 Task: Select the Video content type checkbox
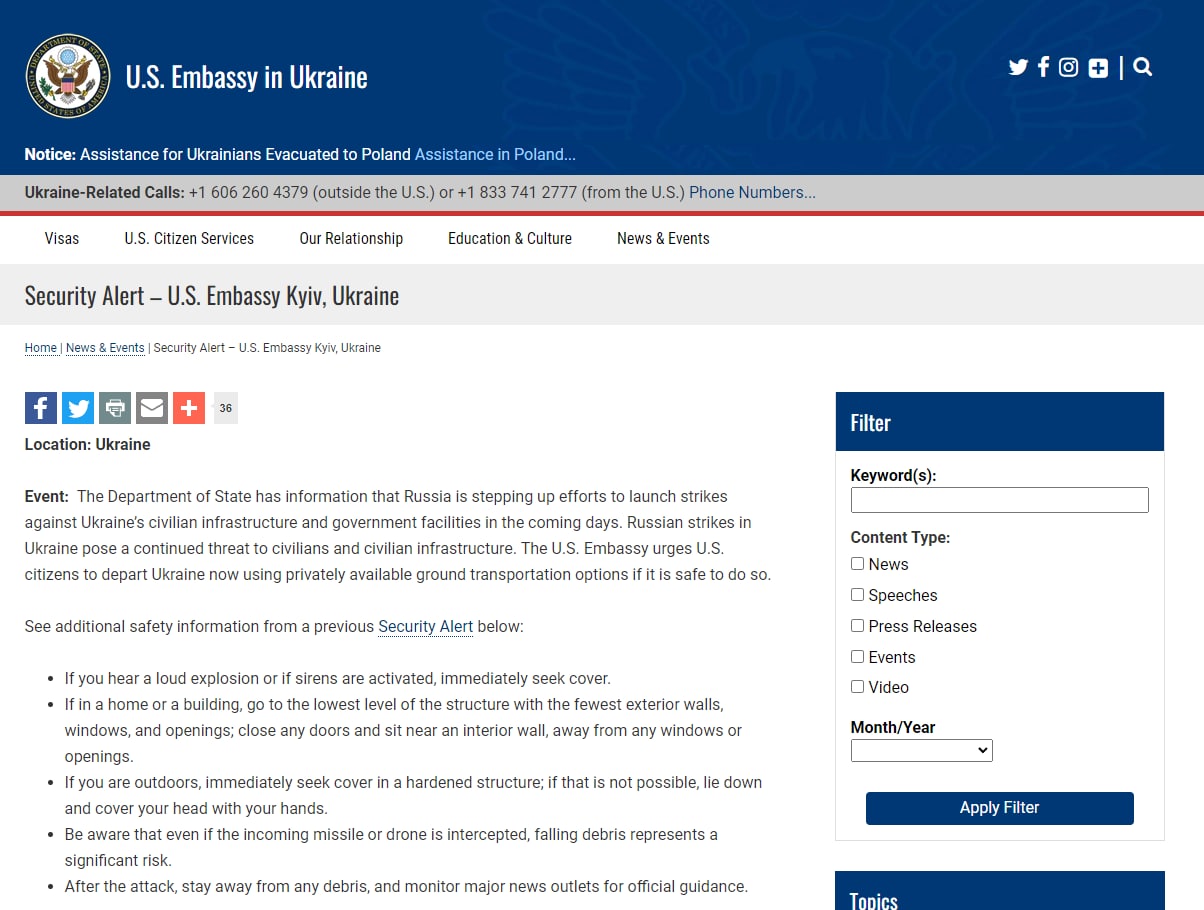click(x=857, y=687)
